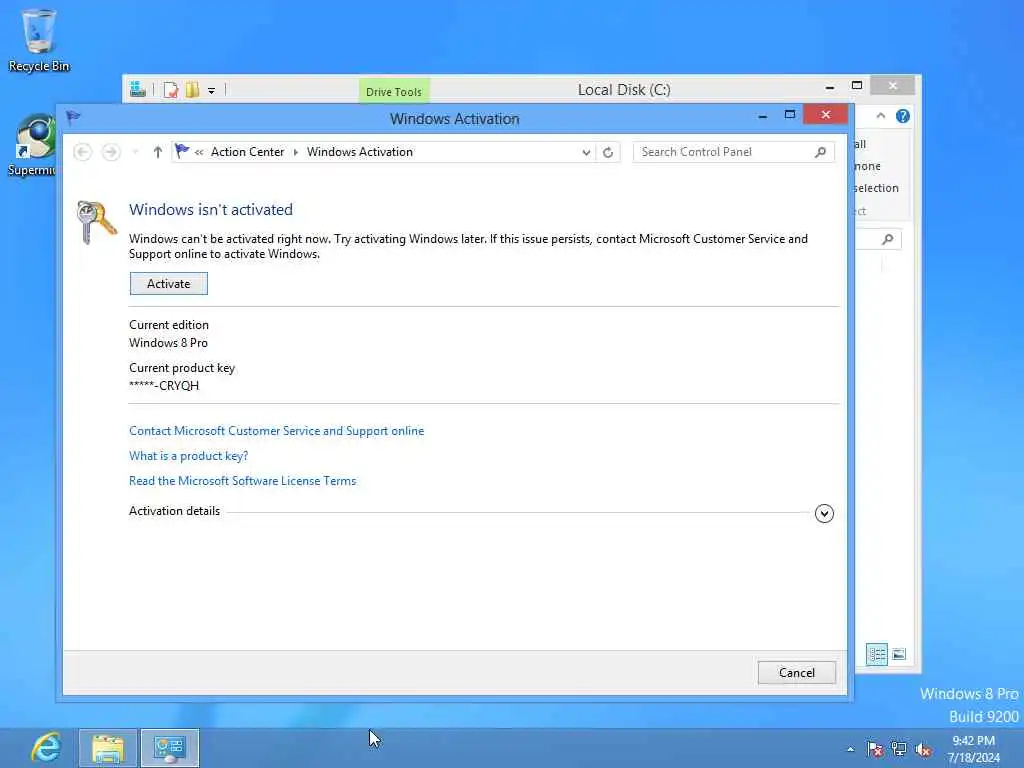This screenshot has height=768, width=1024.
Task: Launch Internet Explorer from the taskbar
Action: pos(46,748)
